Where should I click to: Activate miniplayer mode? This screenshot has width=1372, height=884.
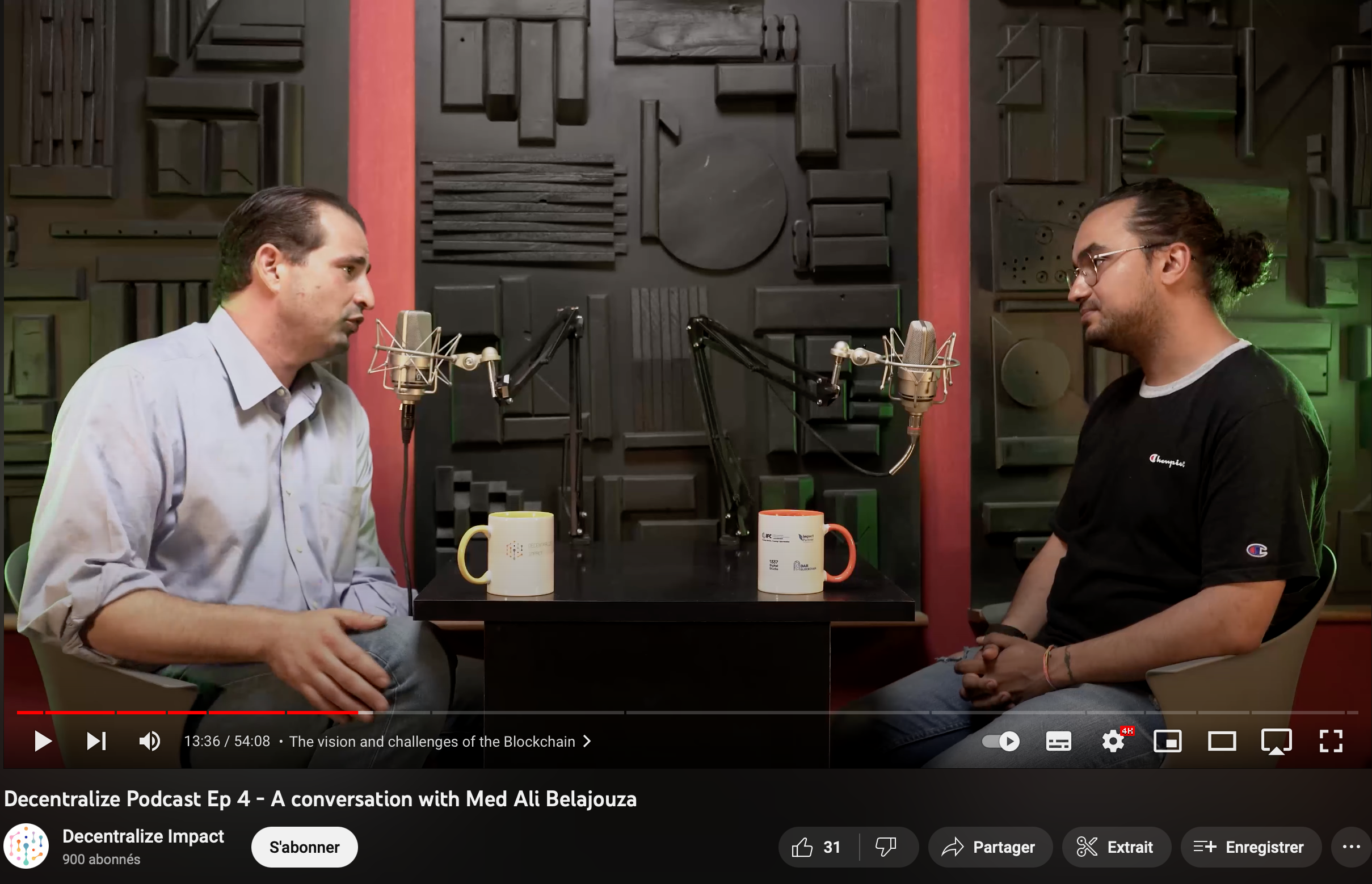[x=1167, y=741]
